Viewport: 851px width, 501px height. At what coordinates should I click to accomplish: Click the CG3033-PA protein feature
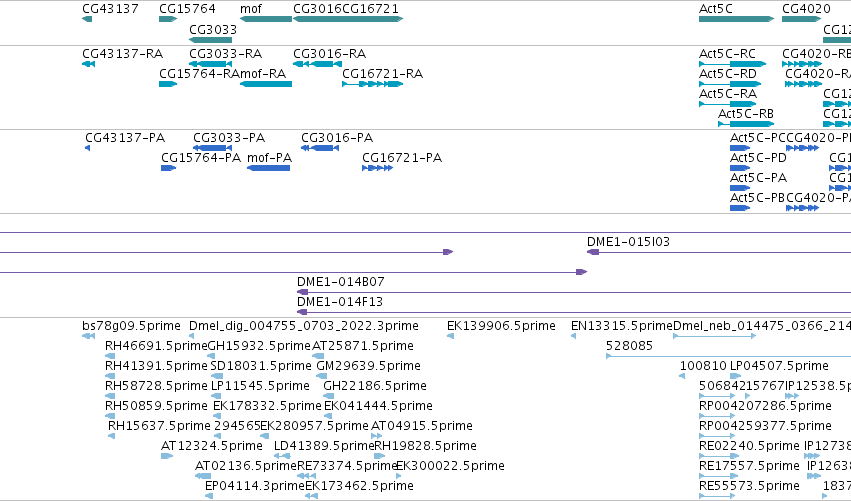point(213,149)
